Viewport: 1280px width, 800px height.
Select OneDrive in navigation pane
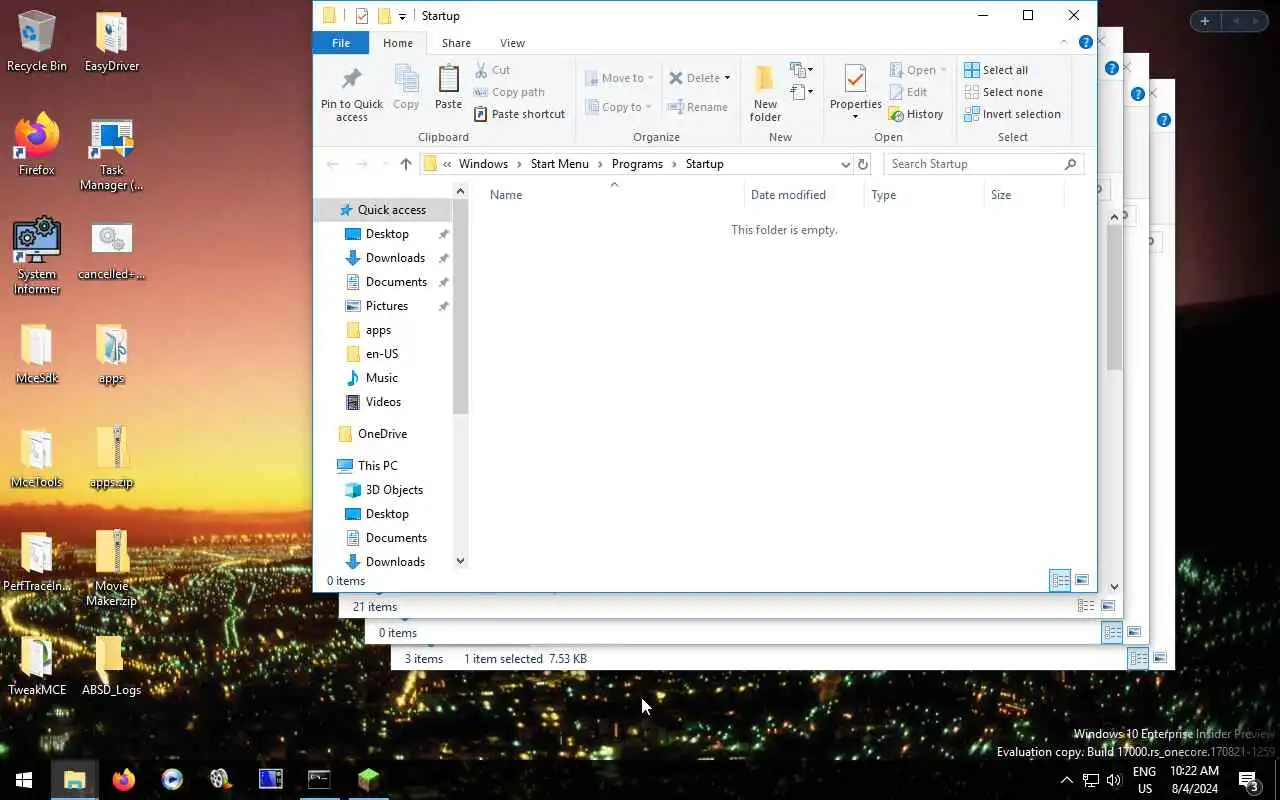[x=382, y=434]
